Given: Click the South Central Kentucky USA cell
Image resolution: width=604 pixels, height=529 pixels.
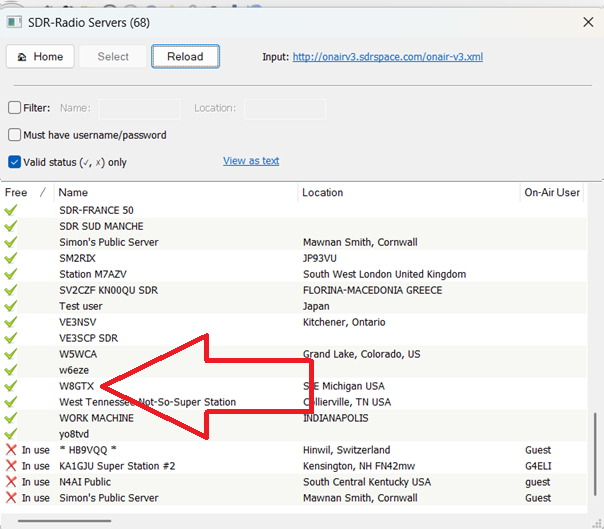Looking at the screenshot, I should 367,482.
